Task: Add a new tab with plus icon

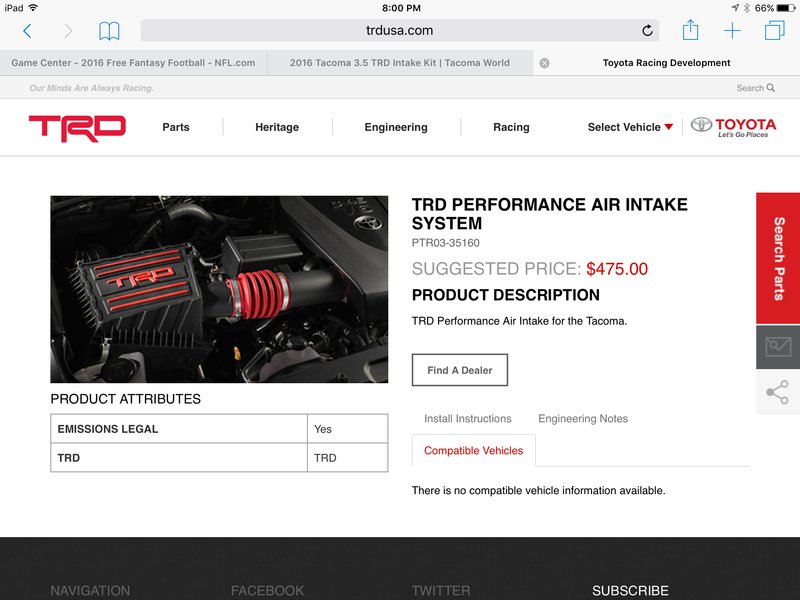Action: 732,31
